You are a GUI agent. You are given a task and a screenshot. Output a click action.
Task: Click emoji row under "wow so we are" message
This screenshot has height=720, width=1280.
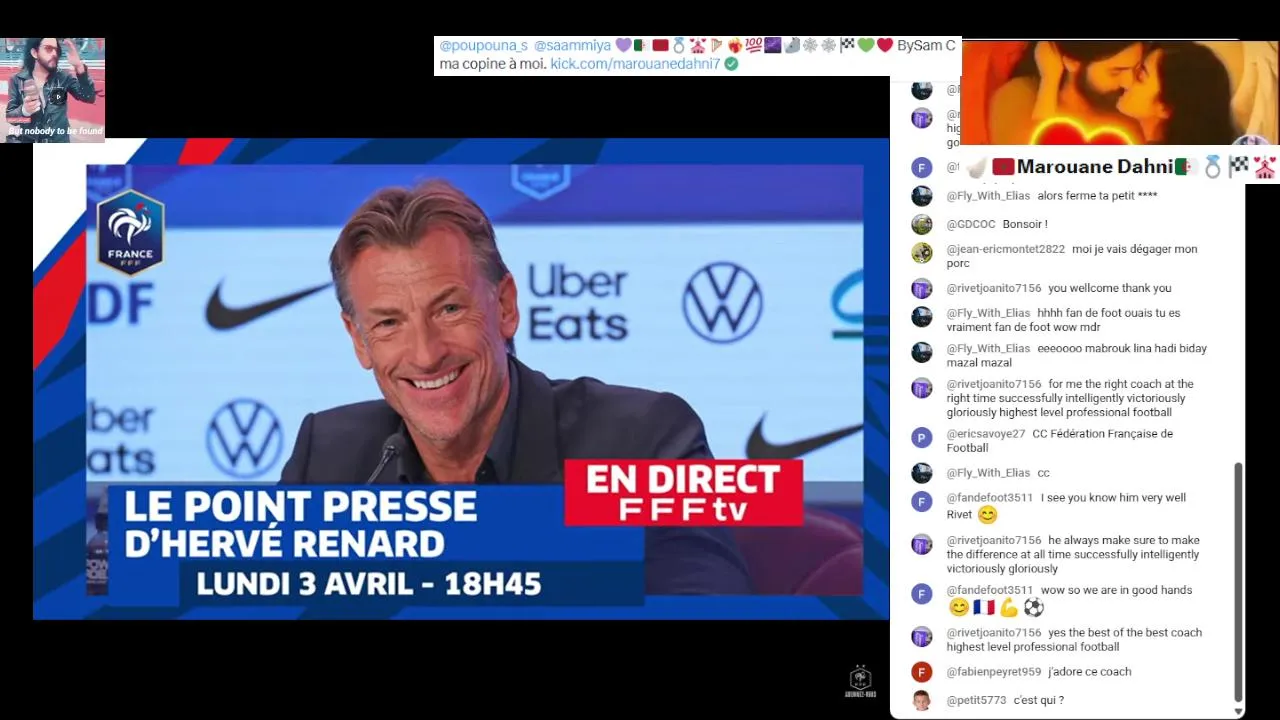(x=996, y=608)
